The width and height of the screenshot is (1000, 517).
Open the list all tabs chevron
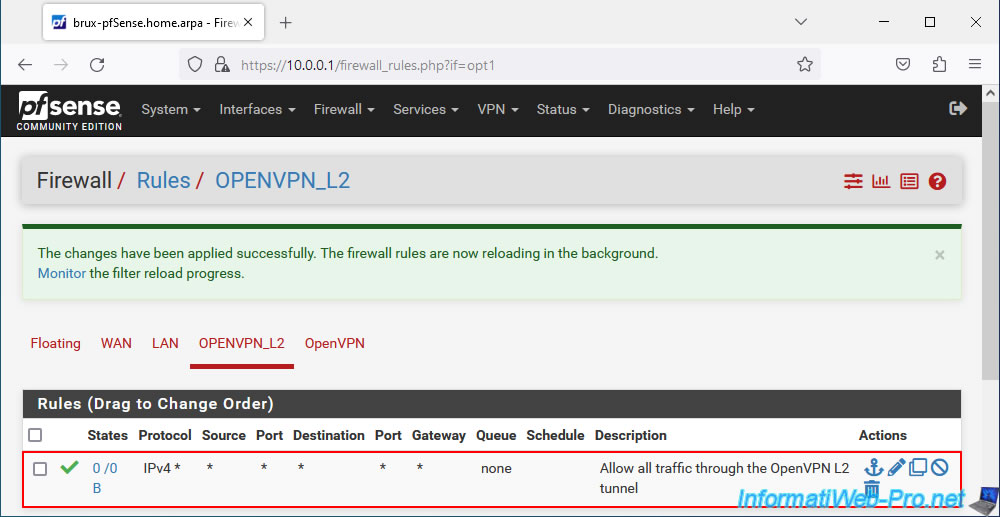coord(801,22)
